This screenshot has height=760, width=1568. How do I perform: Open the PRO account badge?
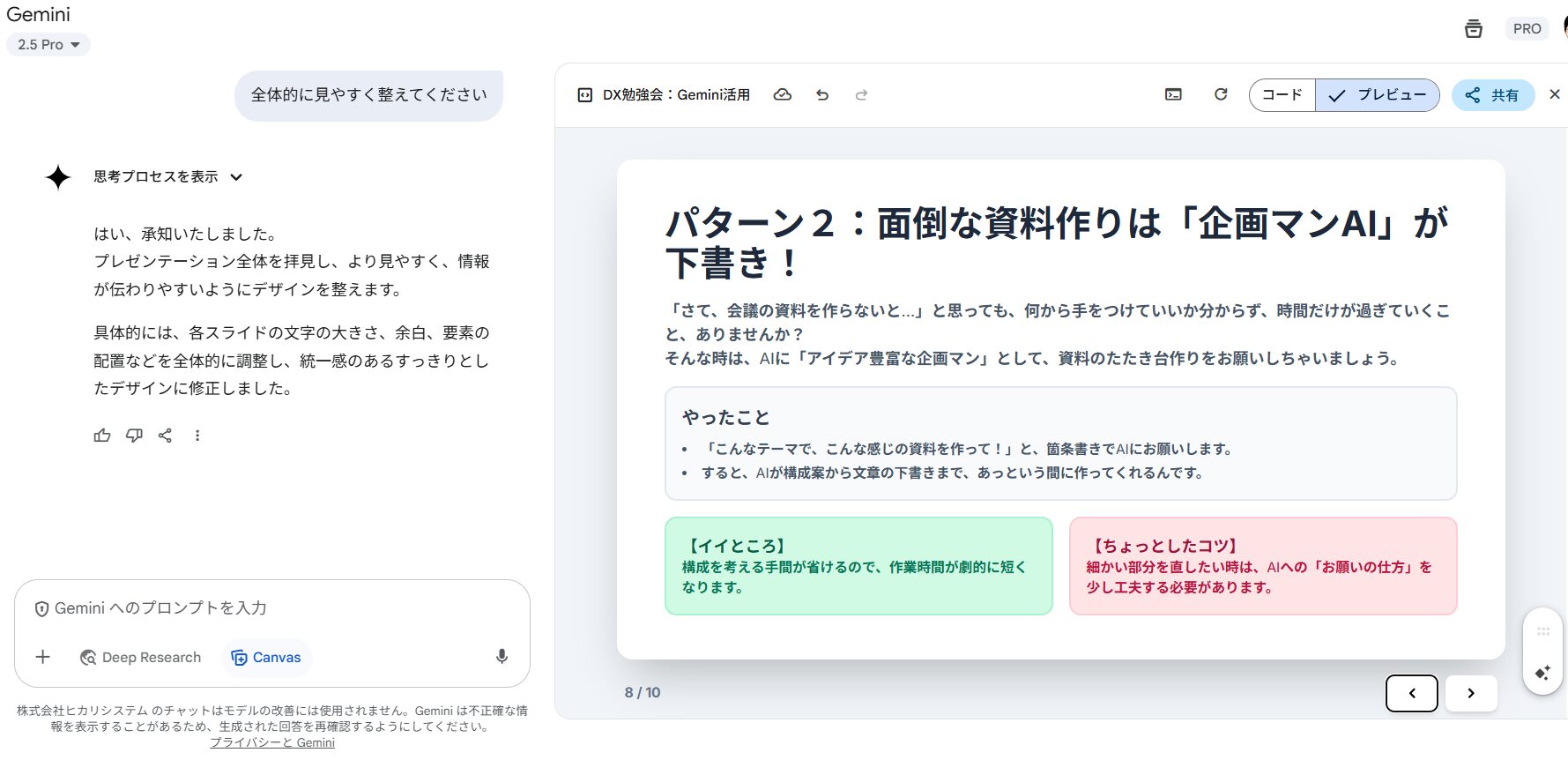(1527, 28)
